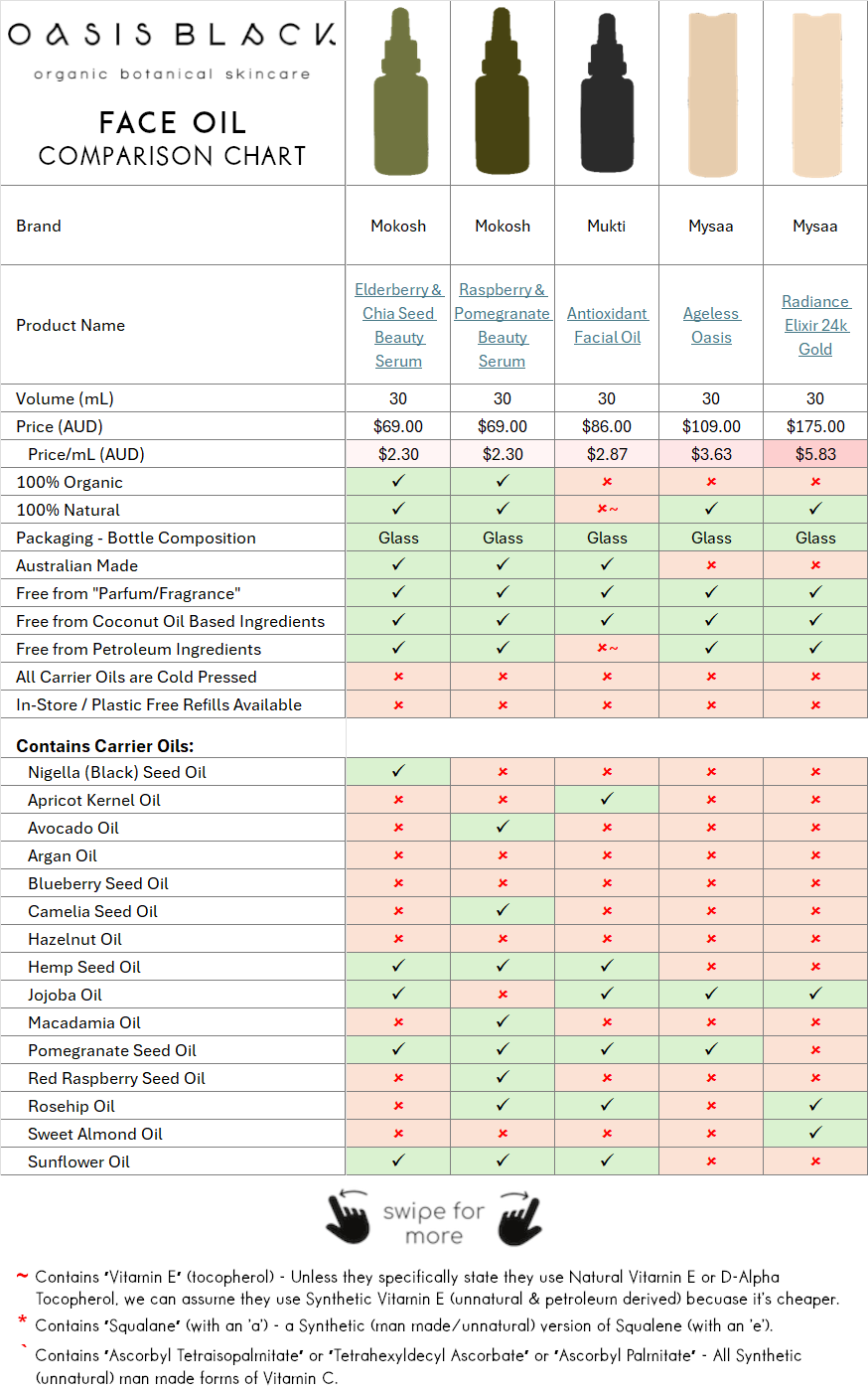Viewport: 868px width, 1391px height.
Task: Click Mukti's cross-tilde in Free from Petroleum row
Action: click(607, 649)
